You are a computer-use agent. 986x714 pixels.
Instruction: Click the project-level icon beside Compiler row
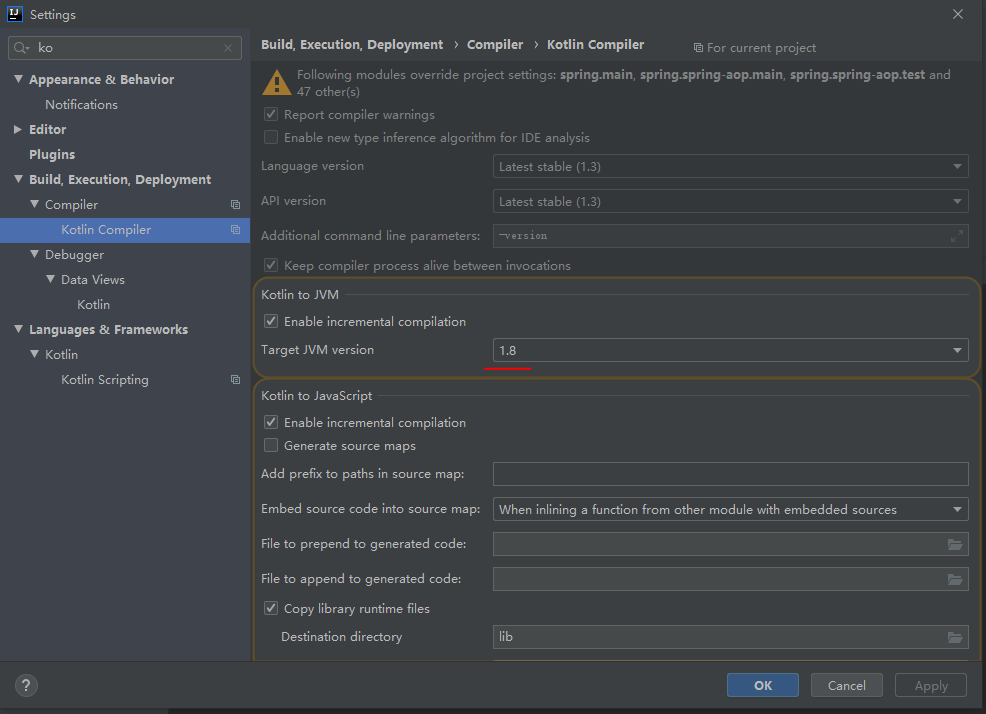tap(235, 204)
